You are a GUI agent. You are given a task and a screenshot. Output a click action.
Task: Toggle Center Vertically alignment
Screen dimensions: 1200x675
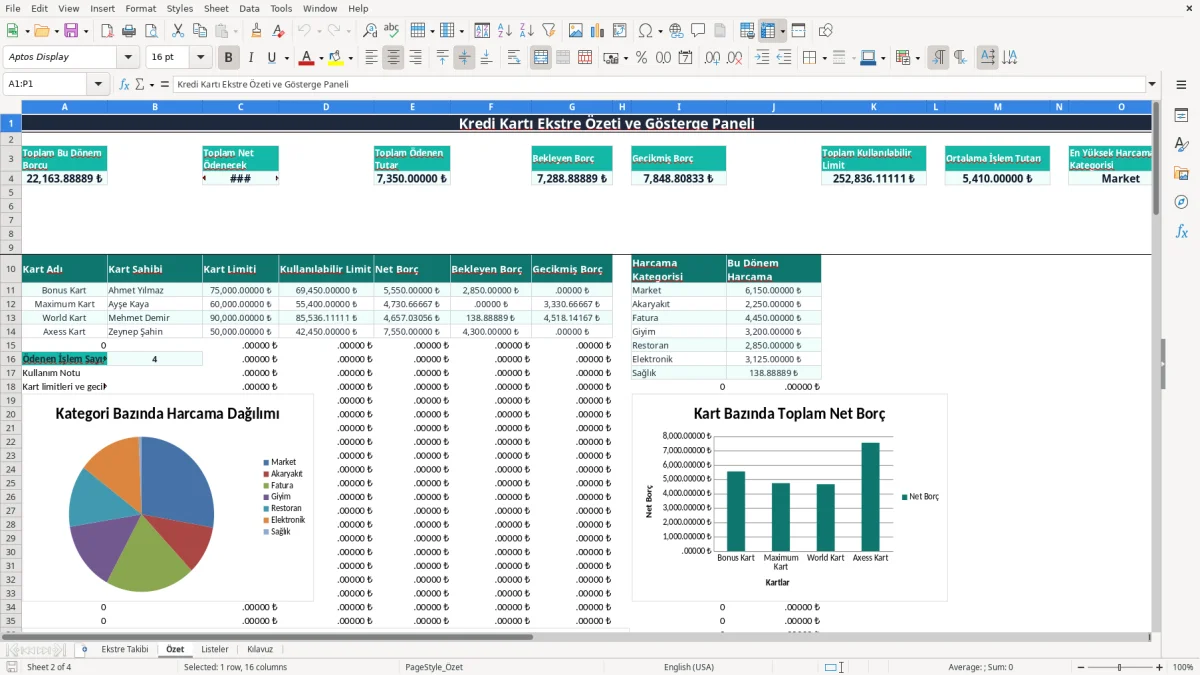click(464, 58)
